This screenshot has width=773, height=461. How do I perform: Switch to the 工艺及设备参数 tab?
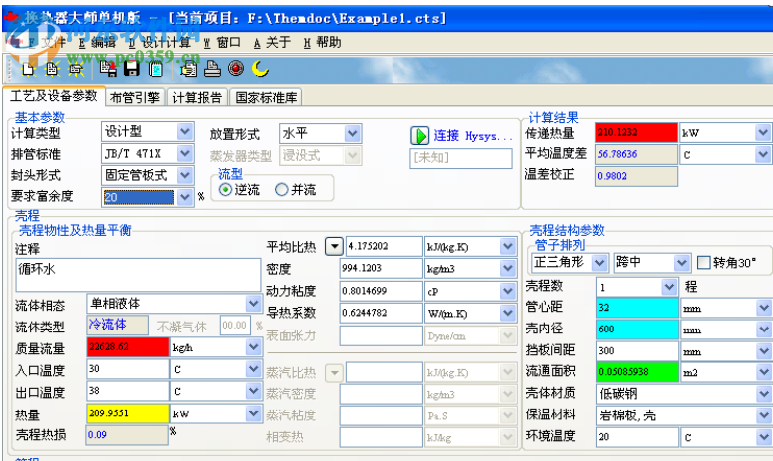point(54,96)
